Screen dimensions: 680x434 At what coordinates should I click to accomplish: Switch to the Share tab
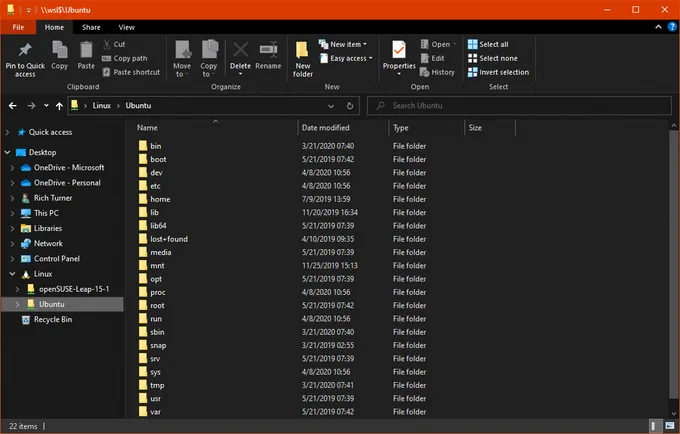91,27
